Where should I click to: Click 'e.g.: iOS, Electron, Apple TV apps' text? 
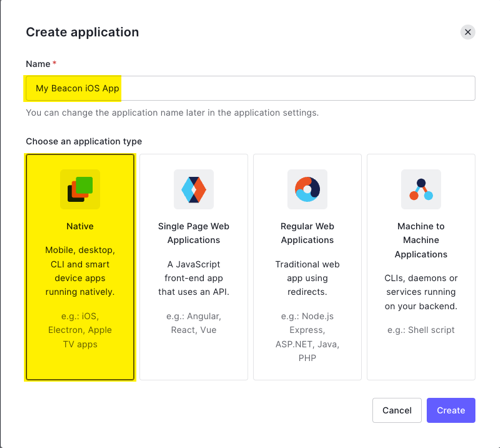point(80,330)
